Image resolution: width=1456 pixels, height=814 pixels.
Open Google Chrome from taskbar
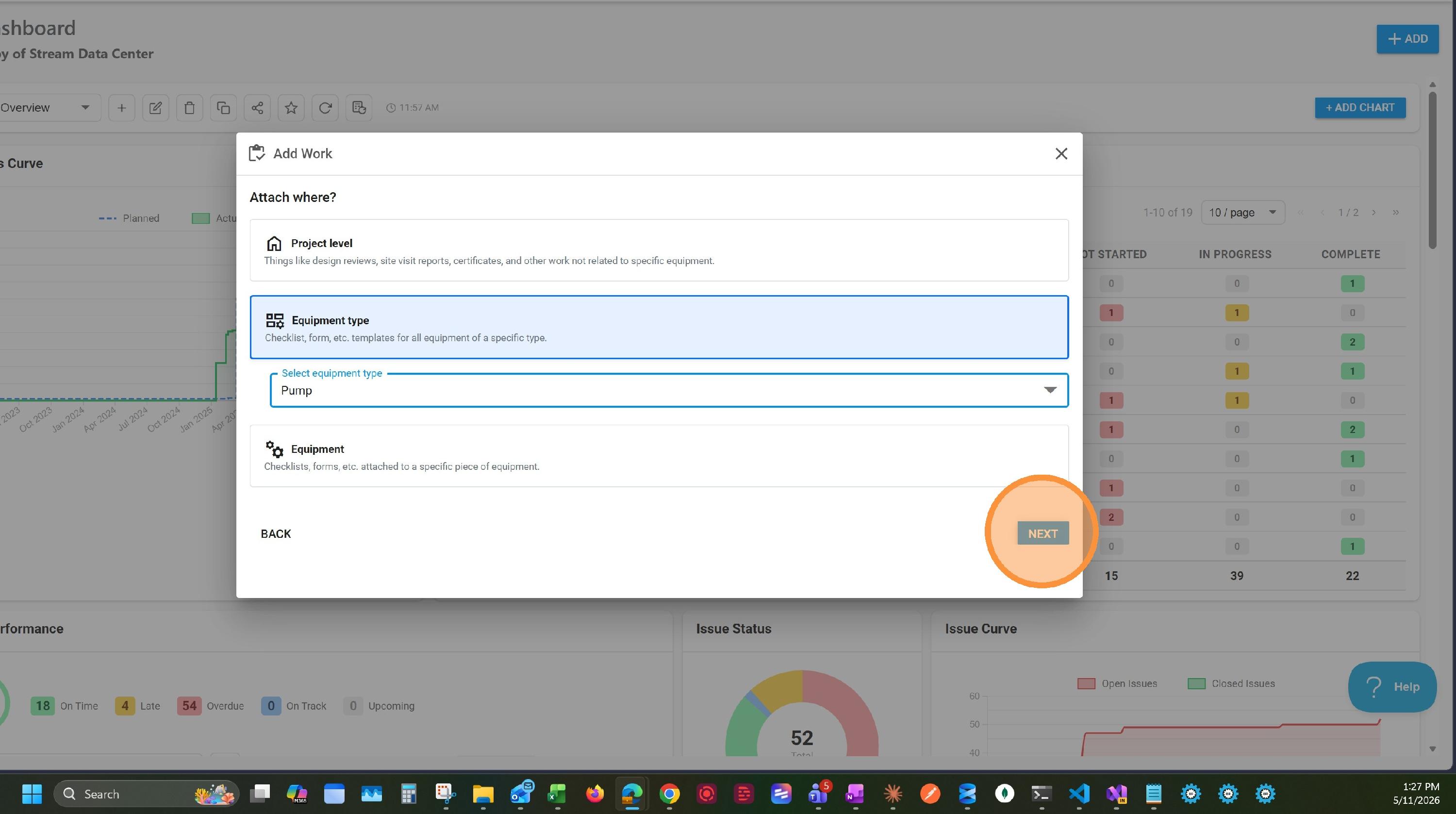tap(669, 794)
